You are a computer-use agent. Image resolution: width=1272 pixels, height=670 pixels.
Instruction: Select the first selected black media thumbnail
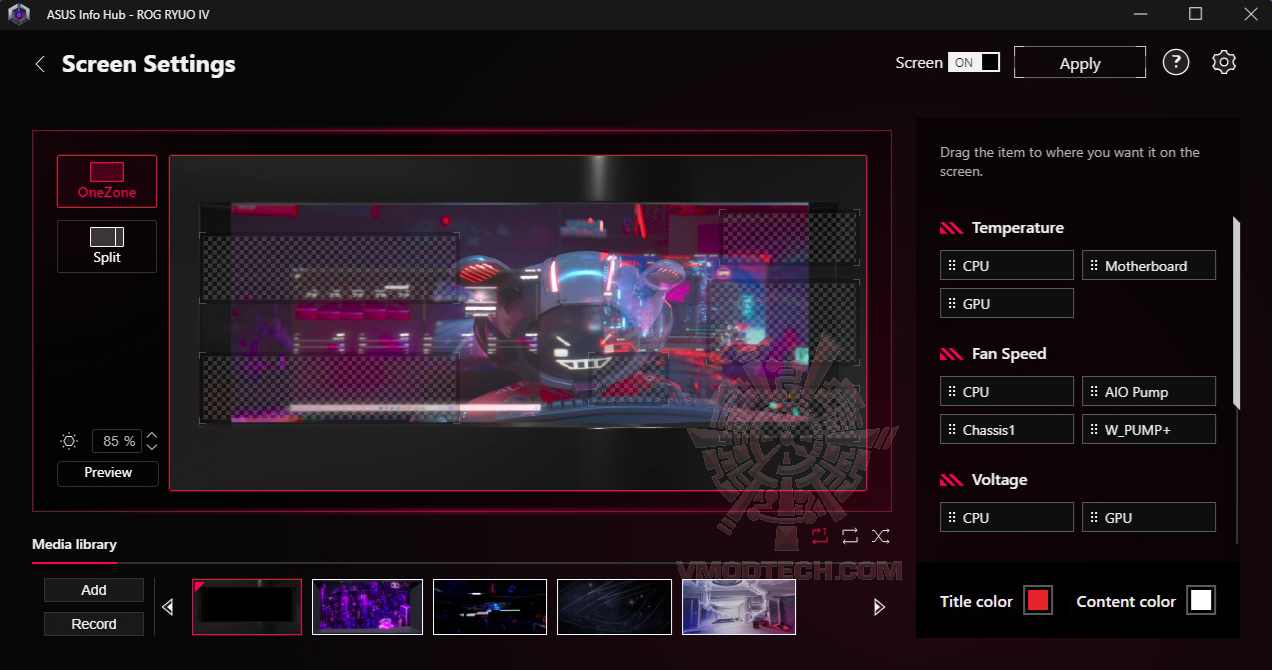247,607
